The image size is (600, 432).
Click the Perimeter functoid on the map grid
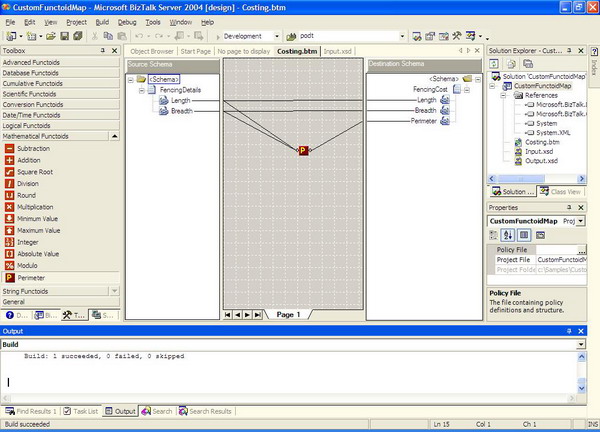[x=303, y=150]
